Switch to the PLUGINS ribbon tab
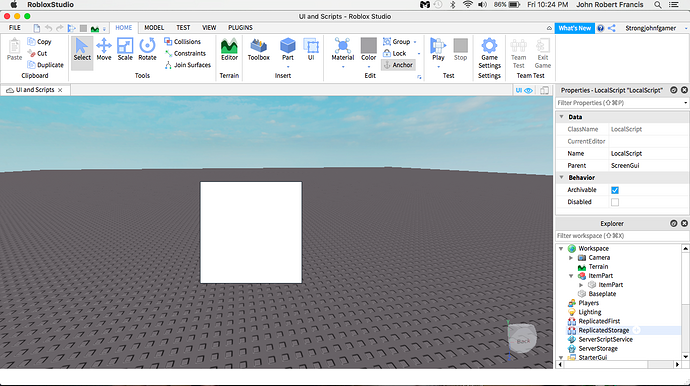 240,27
